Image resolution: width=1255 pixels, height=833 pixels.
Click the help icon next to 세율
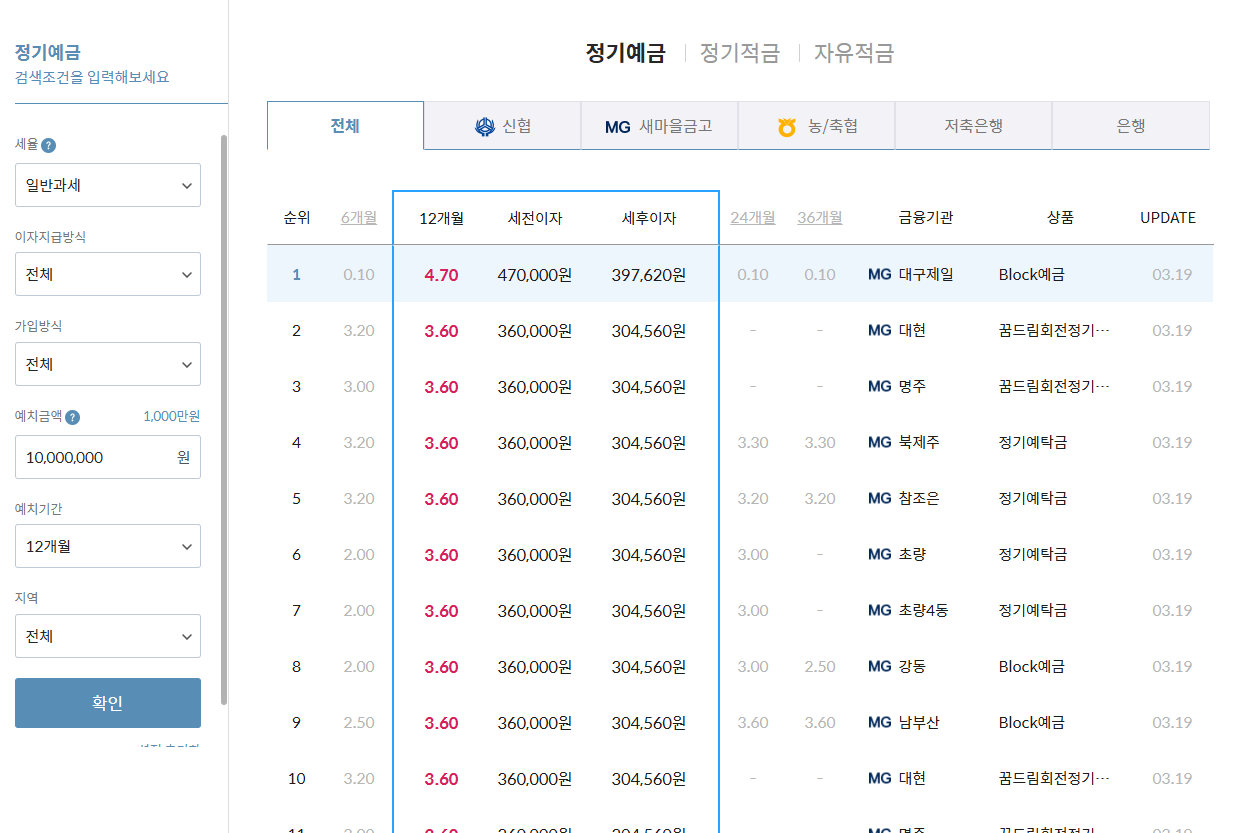coord(49,146)
